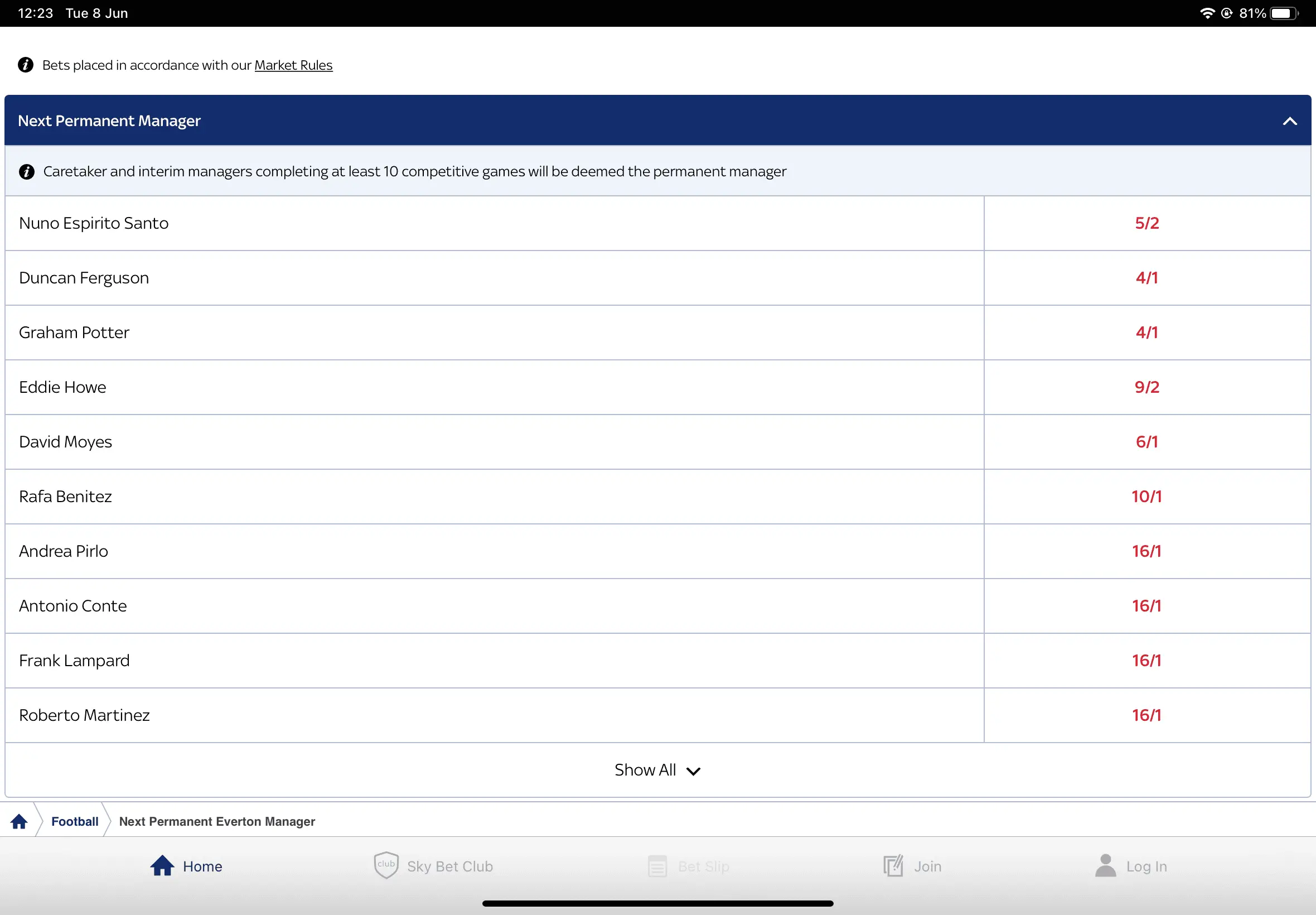
Task: Select the Football tab in breadcrumb
Action: 74,821
